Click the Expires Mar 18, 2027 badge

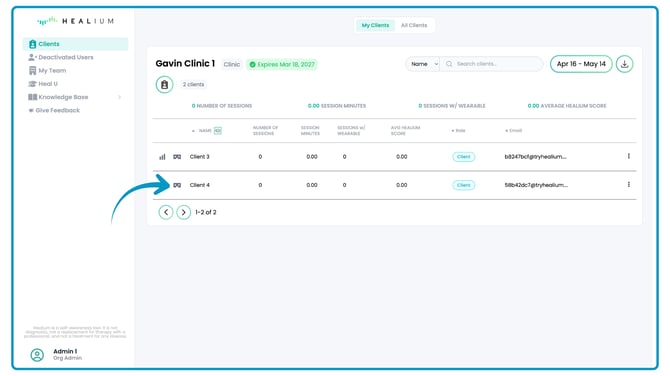click(282, 65)
